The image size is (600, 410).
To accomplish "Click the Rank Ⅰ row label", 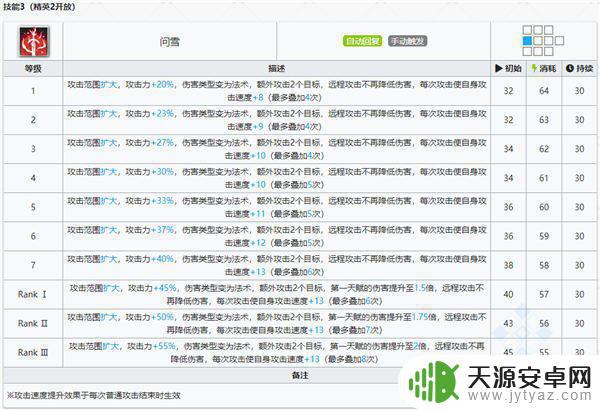I will (x=33, y=294).
